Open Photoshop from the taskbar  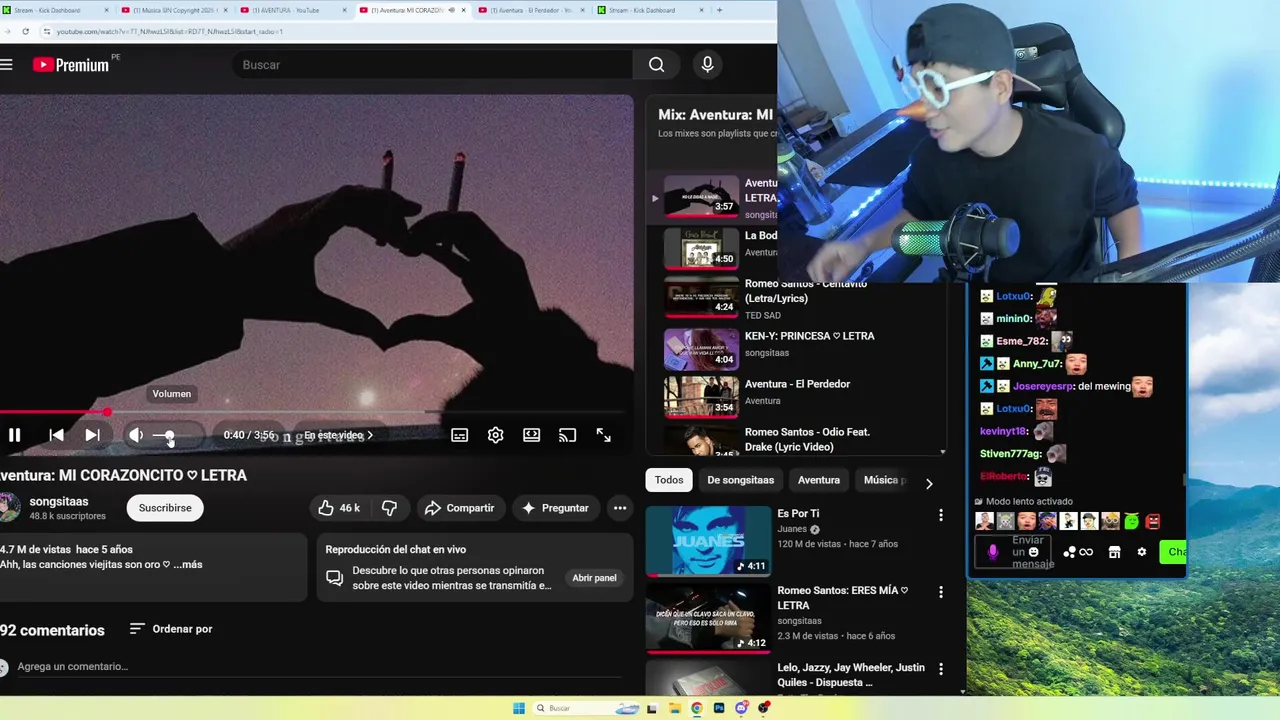tap(718, 708)
